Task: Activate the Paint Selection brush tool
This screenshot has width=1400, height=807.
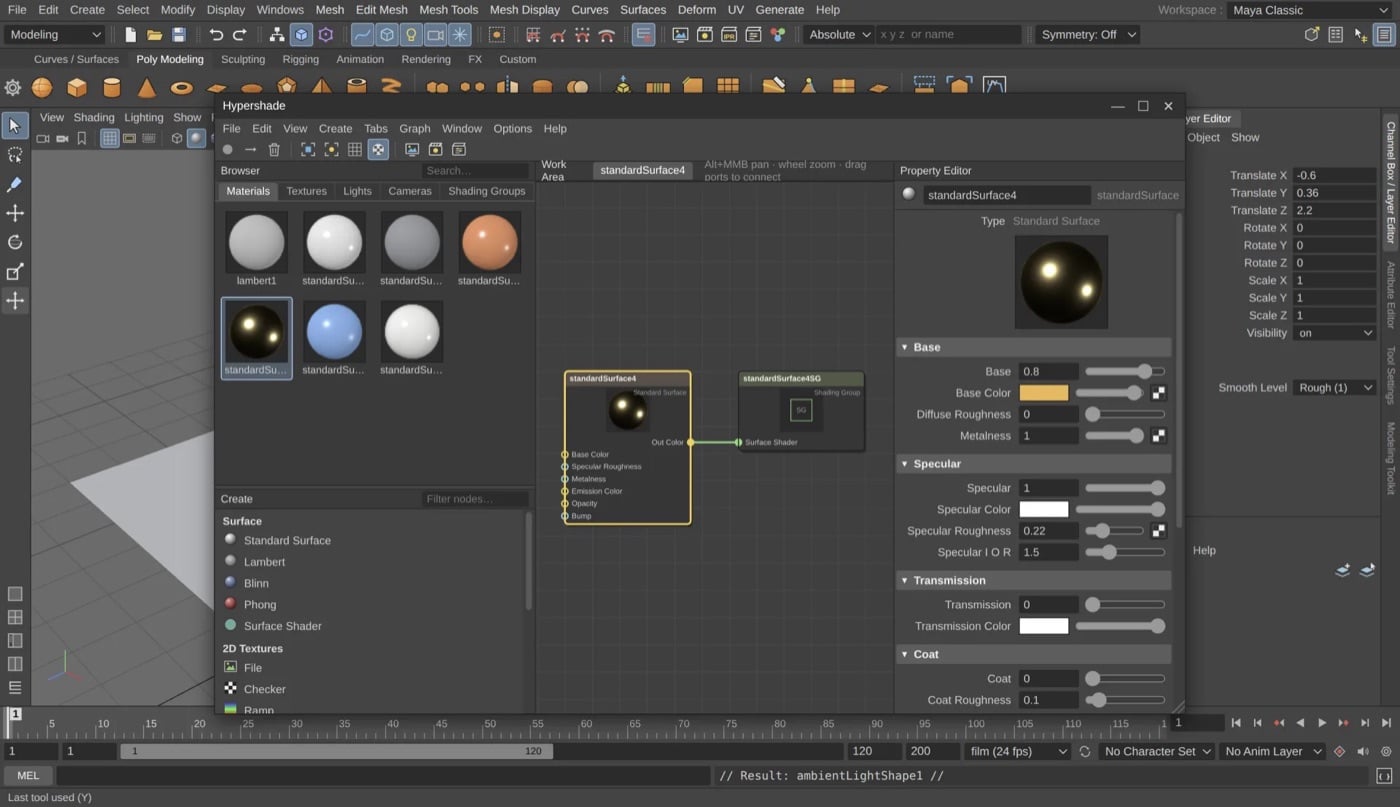Action: [15, 184]
